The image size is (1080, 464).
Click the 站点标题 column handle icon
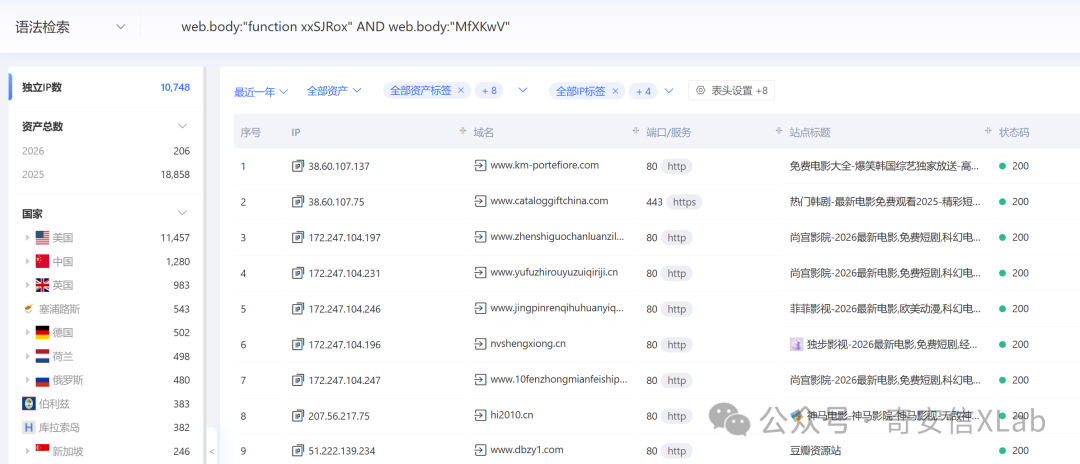pyautogui.click(x=988, y=131)
